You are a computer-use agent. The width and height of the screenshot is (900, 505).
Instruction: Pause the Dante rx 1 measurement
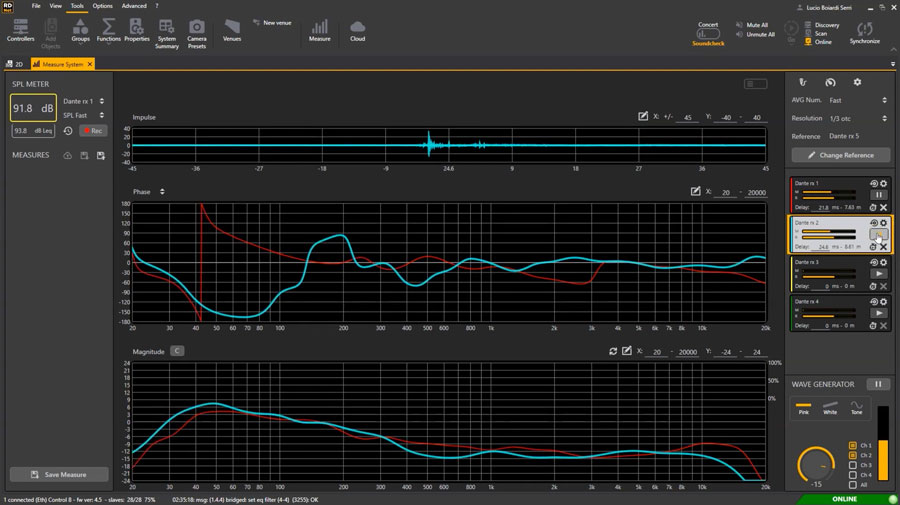tap(879, 195)
